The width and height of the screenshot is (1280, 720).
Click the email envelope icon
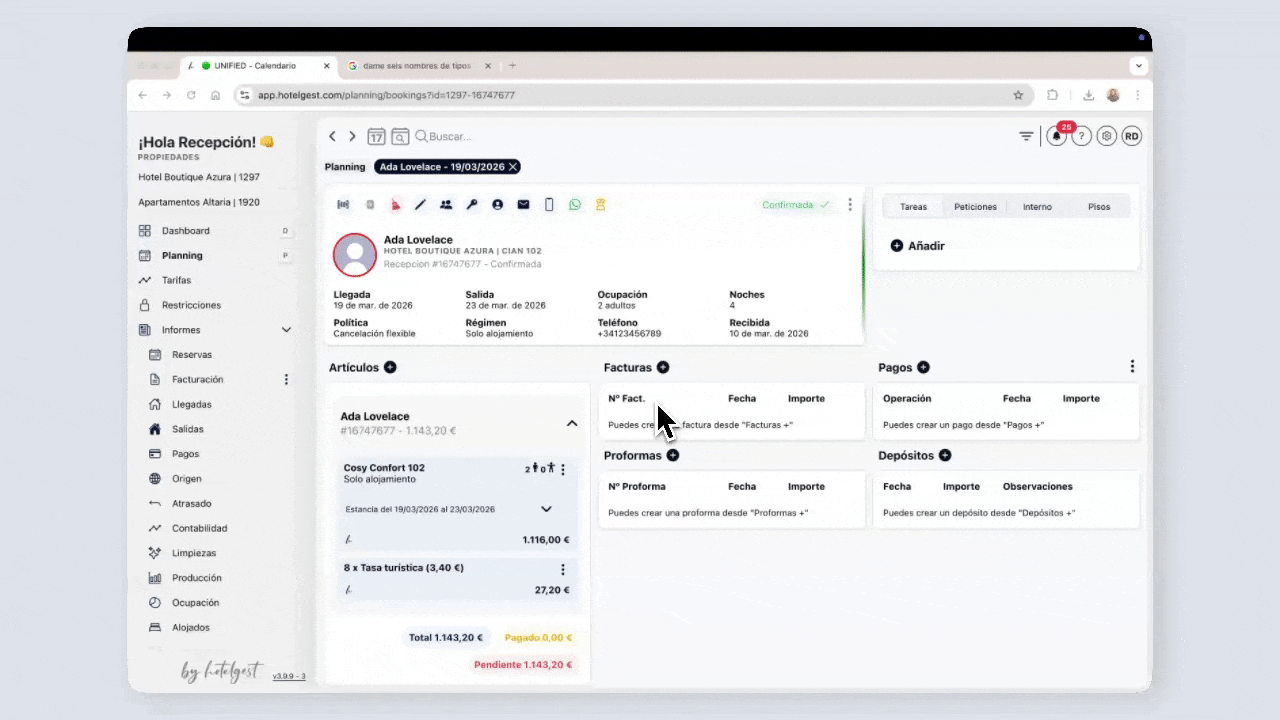[x=523, y=205]
